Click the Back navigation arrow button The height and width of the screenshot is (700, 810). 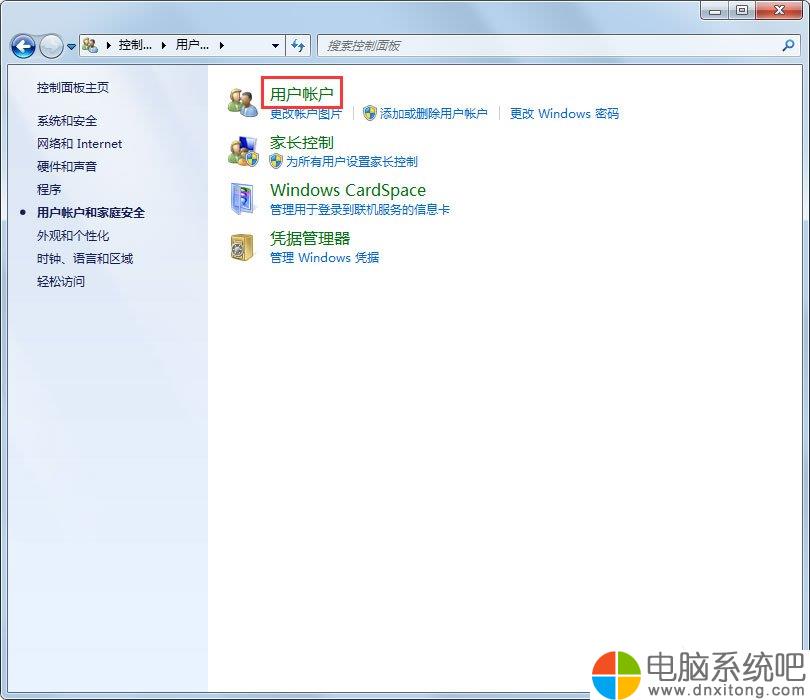click(x=23, y=46)
